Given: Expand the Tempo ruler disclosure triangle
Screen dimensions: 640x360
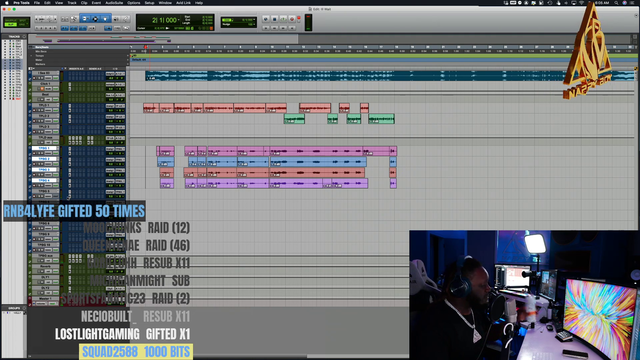Looking at the screenshot, I should tap(31, 56).
